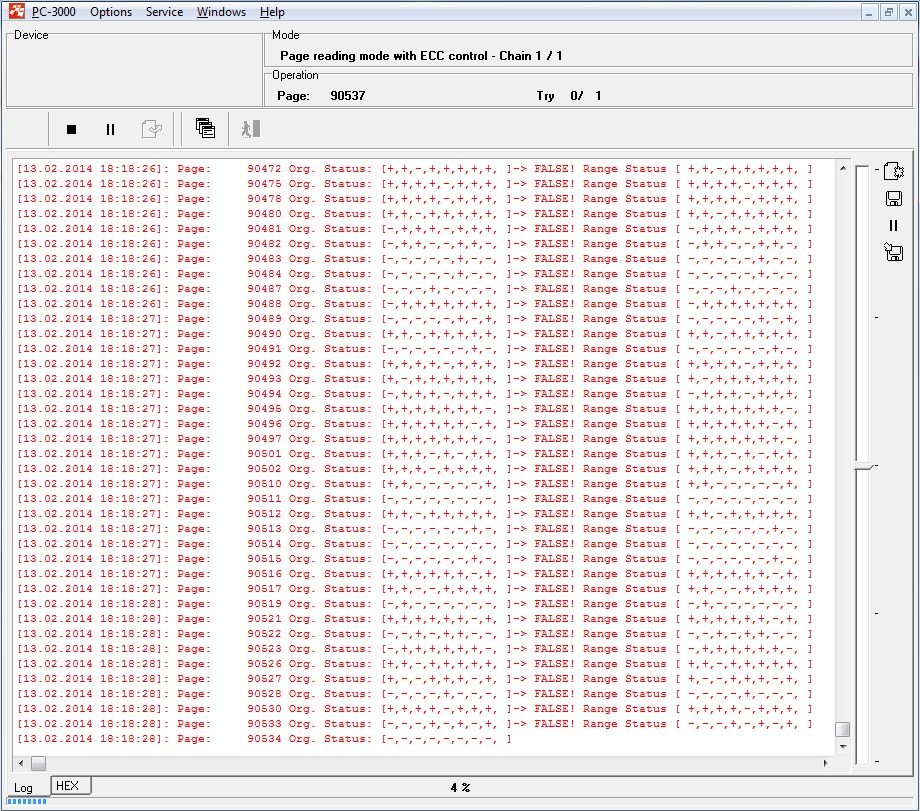Stop the page reading operation
This screenshot has height=811, width=920.
72,129
